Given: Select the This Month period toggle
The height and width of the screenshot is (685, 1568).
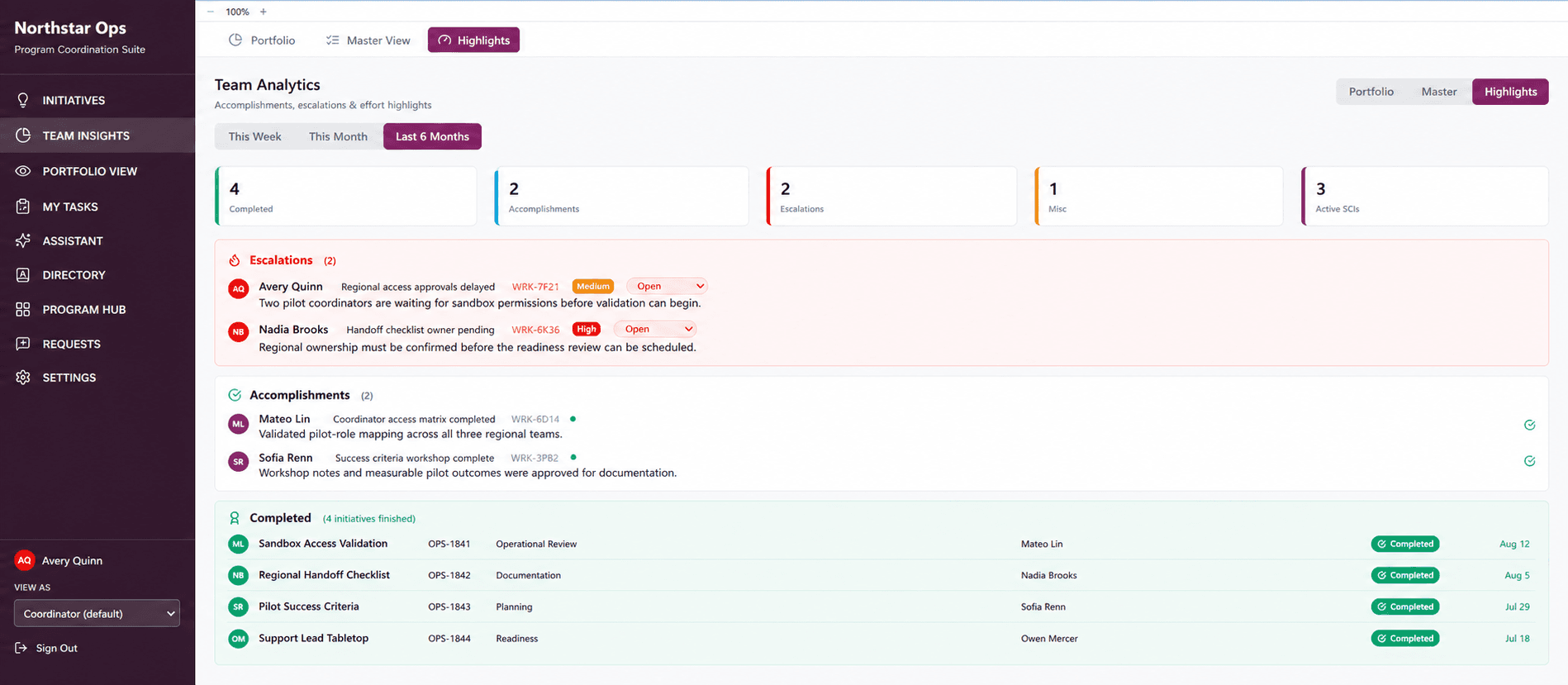Looking at the screenshot, I should (338, 136).
